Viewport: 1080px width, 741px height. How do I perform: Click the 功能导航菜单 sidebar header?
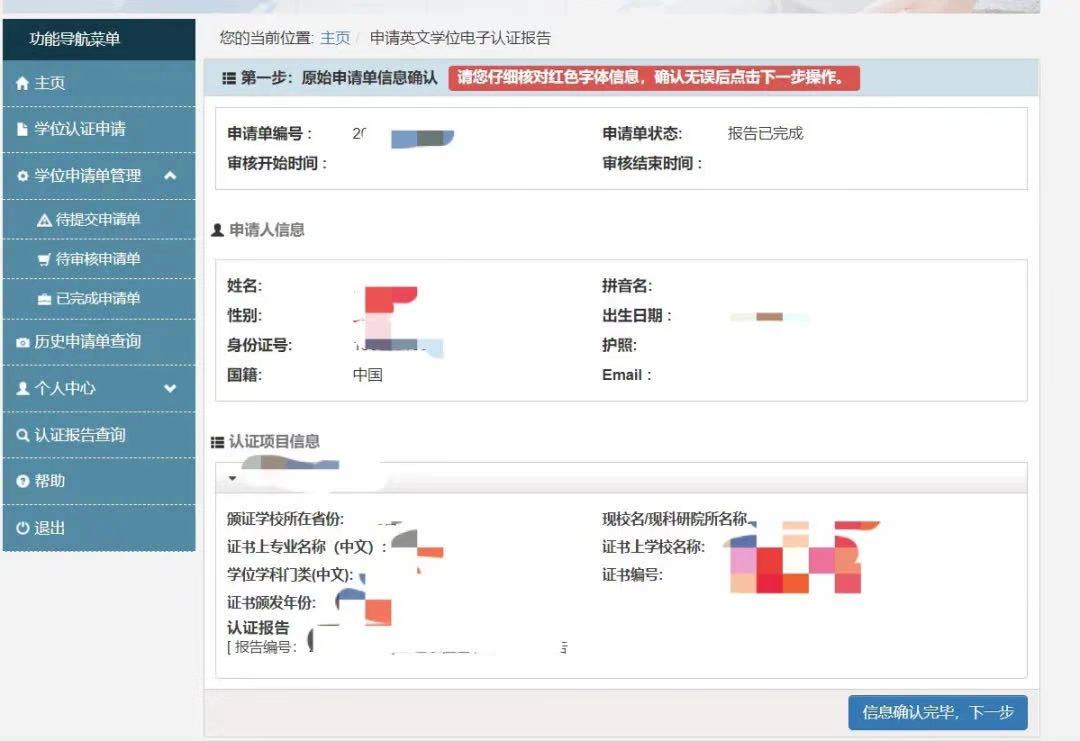click(x=75, y=39)
